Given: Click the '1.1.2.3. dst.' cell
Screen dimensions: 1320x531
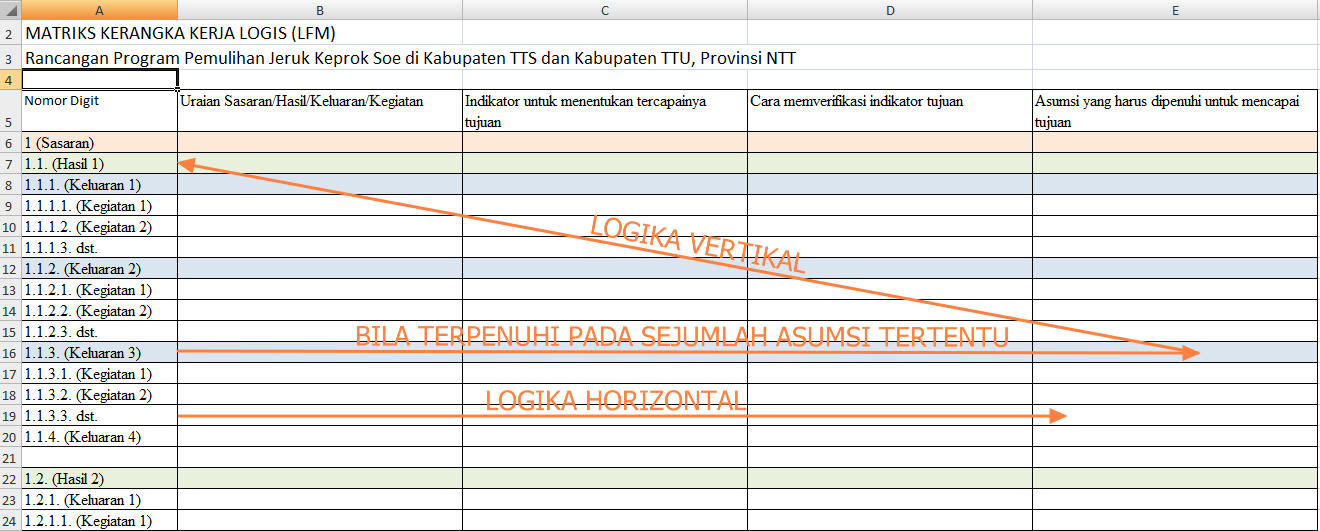Looking at the screenshot, I should coord(99,332).
